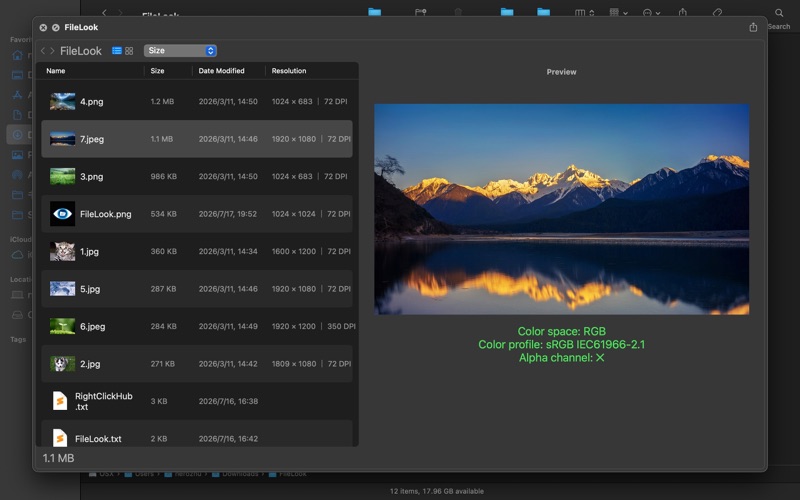
Task: Select the file name FileLook.txt
Action: [98, 439]
